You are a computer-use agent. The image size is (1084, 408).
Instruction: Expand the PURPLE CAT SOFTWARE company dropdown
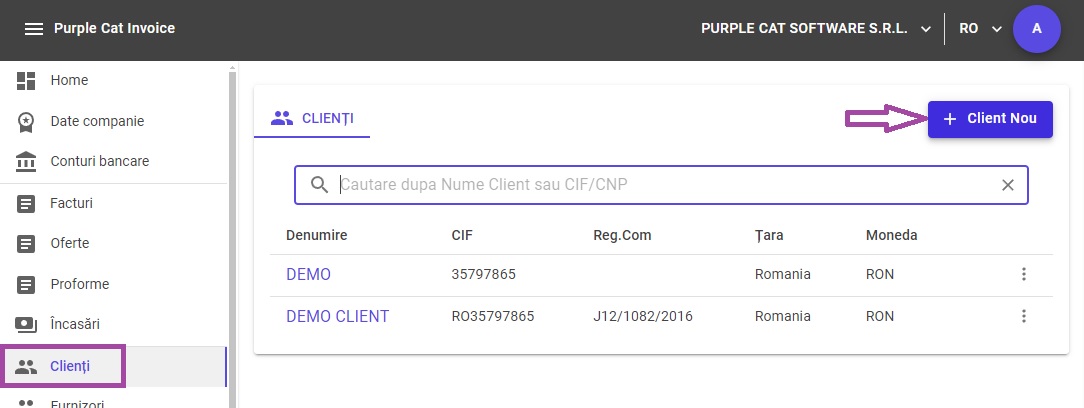coord(816,28)
